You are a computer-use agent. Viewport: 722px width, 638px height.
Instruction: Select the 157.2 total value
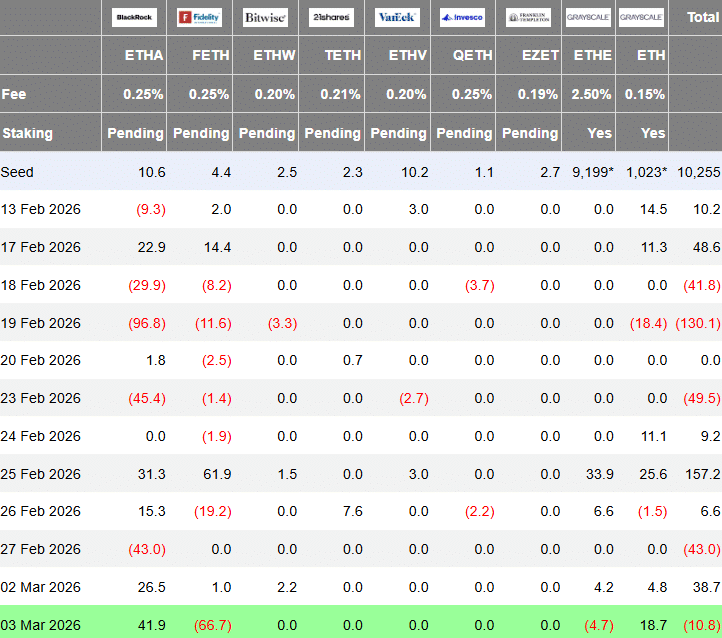pos(700,473)
